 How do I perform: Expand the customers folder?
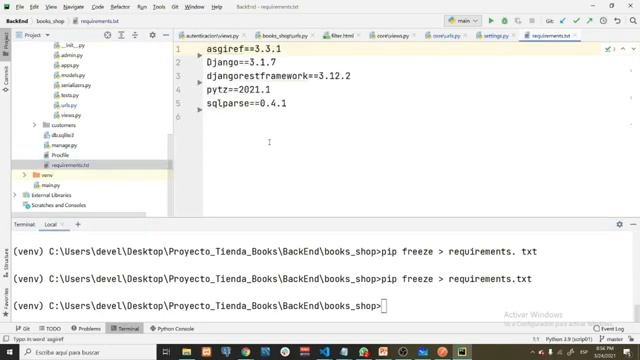click(x=35, y=125)
